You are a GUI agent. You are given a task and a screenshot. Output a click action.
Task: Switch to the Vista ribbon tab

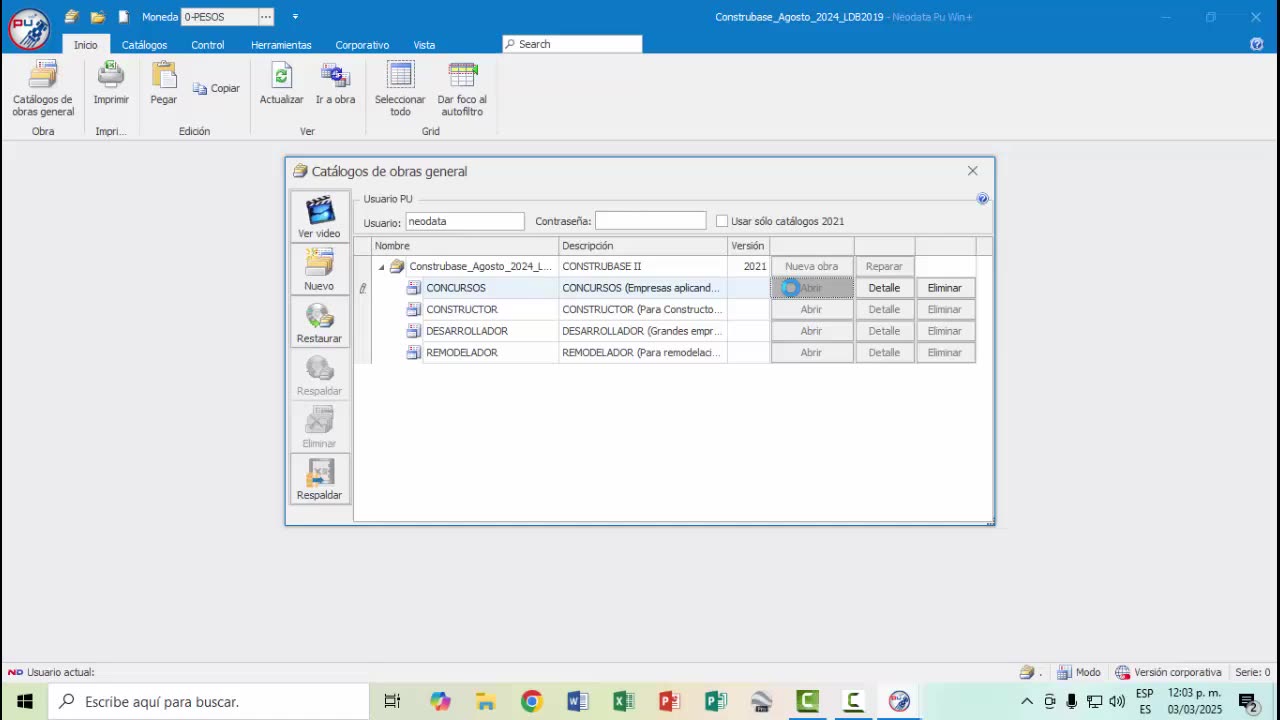click(424, 45)
